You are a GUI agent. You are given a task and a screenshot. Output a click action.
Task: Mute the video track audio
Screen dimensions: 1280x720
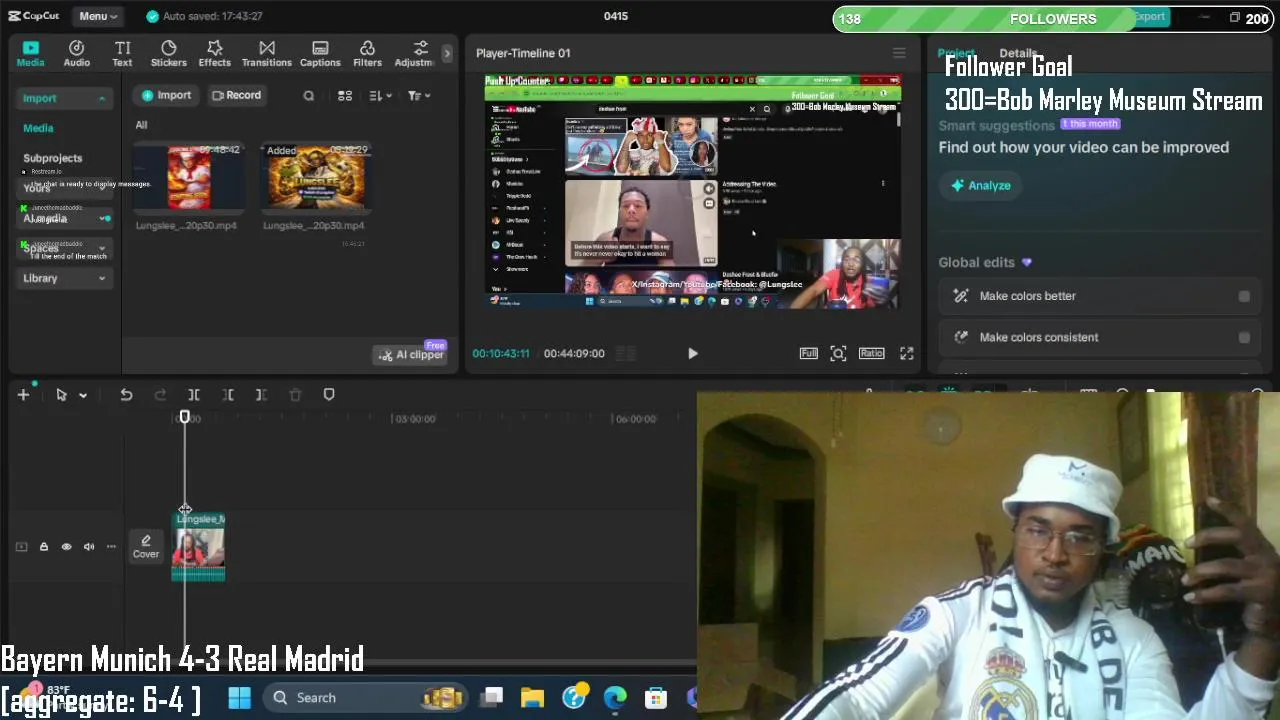(x=89, y=547)
